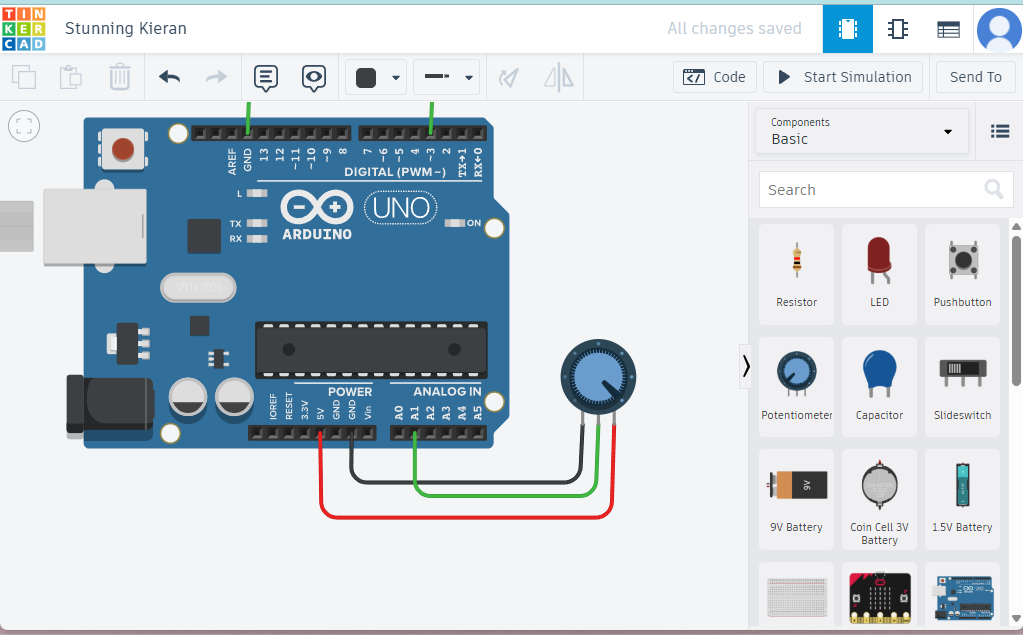Select the 9V Battery component
This screenshot has width=1023, height=635.
click(x=797, y=499)
